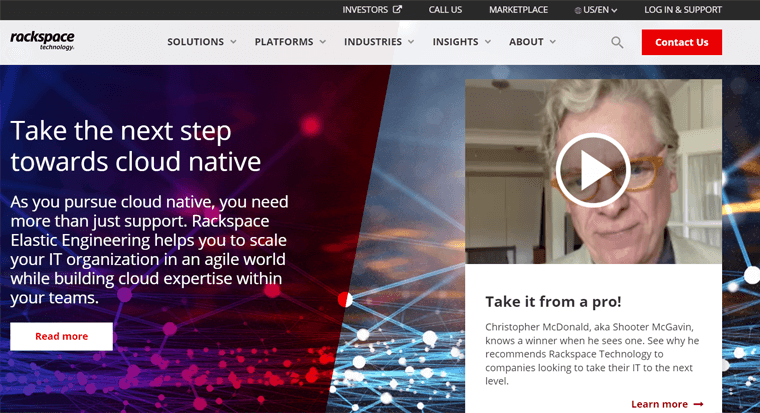Image resolution: width=760 pixels, height=413 pixels.
Task: Open the About menu
Action: [526, 42]
